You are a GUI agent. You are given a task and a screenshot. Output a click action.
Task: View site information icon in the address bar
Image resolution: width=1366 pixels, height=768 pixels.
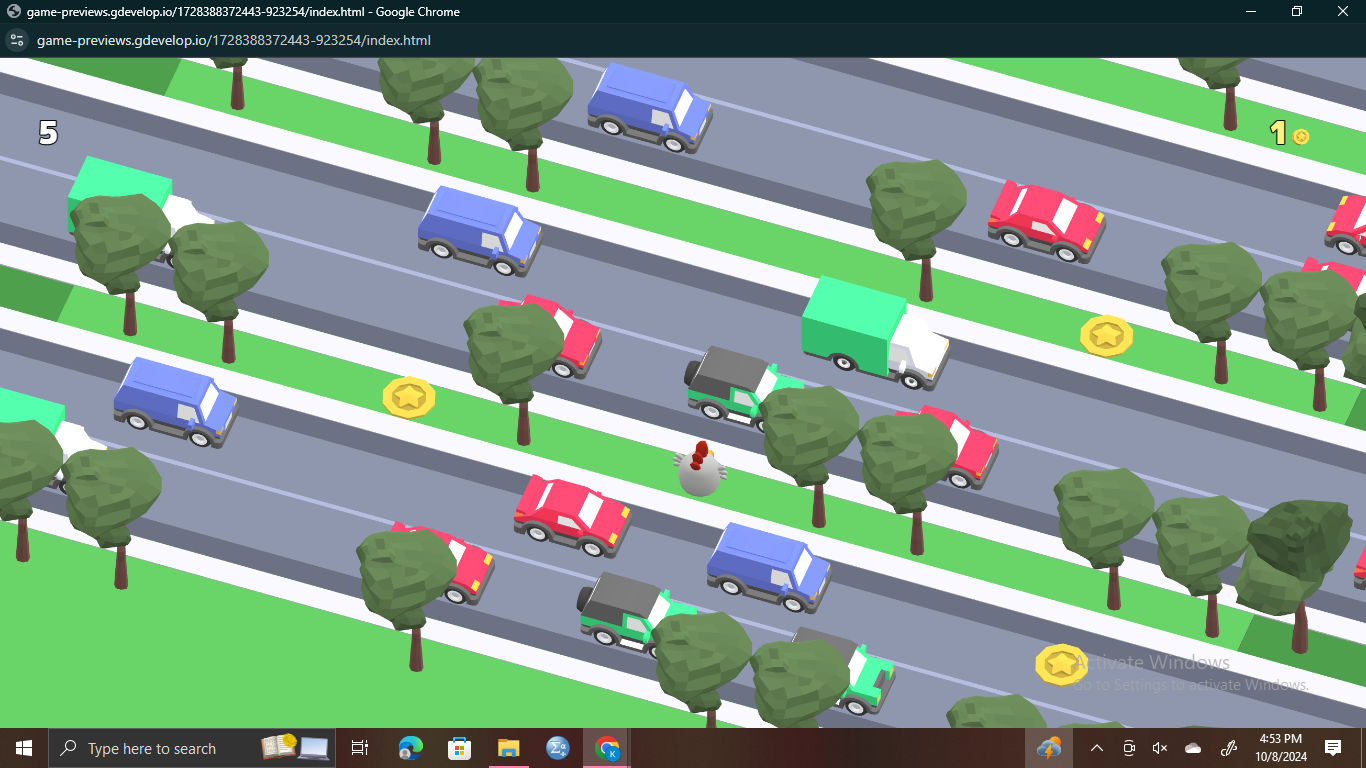point(16,41)
